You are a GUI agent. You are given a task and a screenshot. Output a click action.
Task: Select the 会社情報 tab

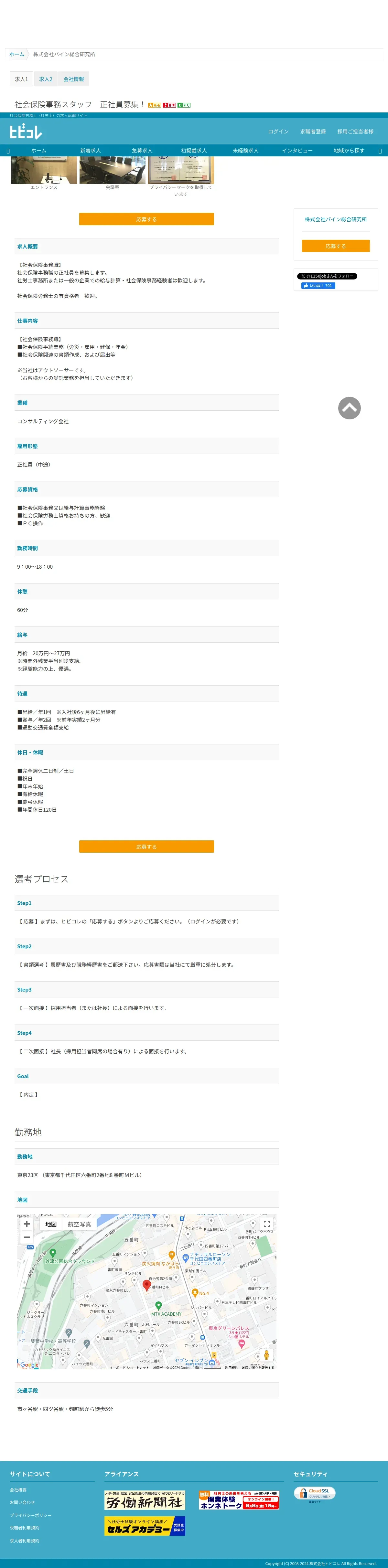coord(74,79)
